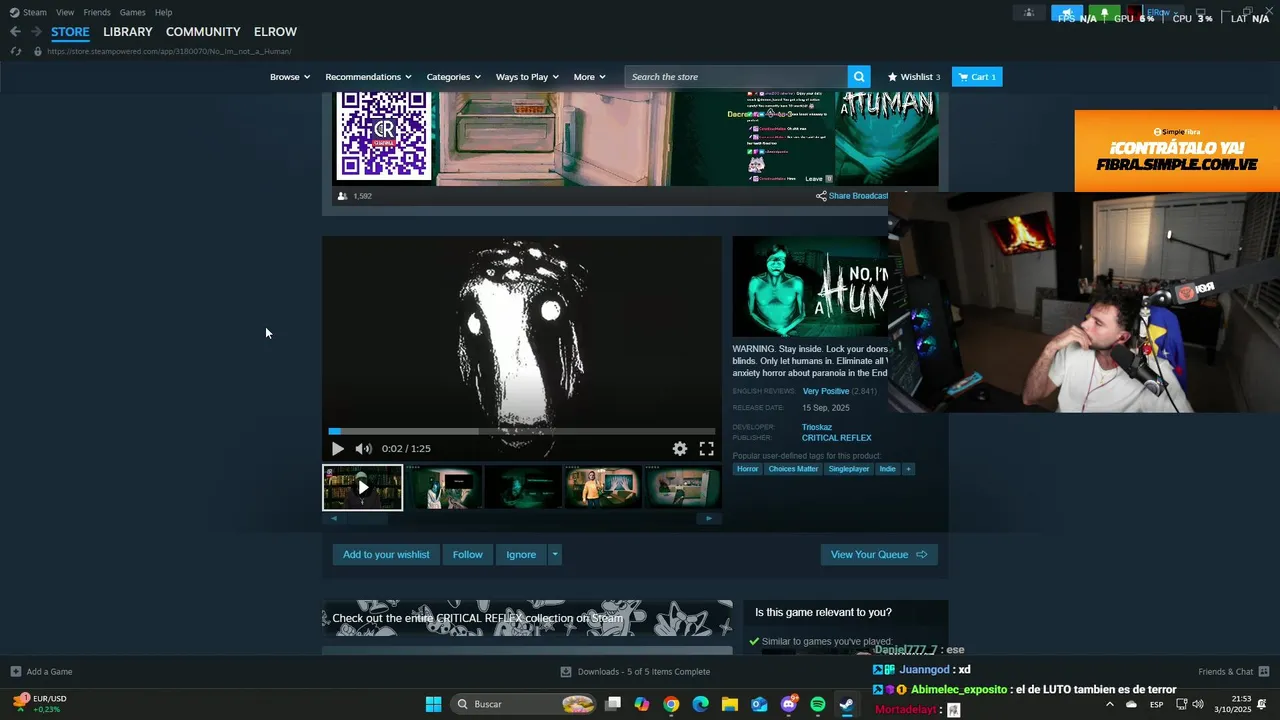Open Google Chrome from taskbar
This screenshot has height=720, width=1280.
pyautogui.click(x=671, y=704)
